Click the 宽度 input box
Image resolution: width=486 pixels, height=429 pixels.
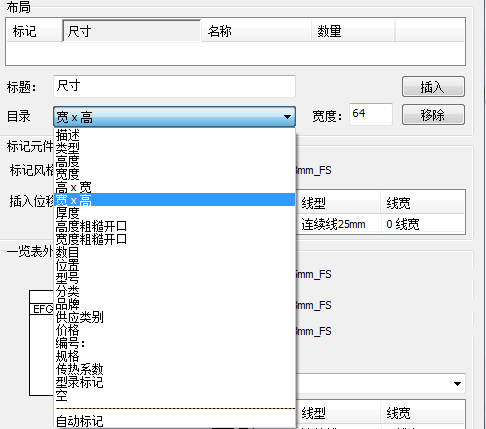pyautogui.click(x=371, y=114)
